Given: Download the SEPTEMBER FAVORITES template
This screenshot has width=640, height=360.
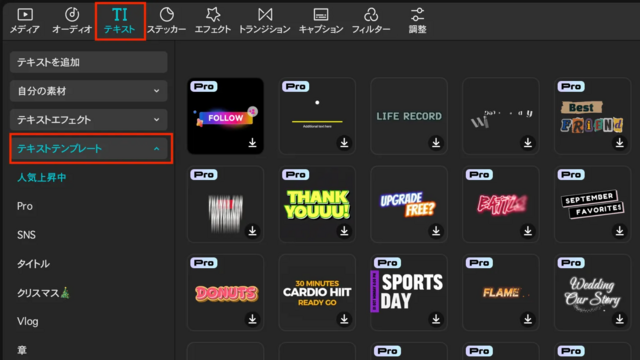Looking at the screenshot, I should (x=620, y=231).
